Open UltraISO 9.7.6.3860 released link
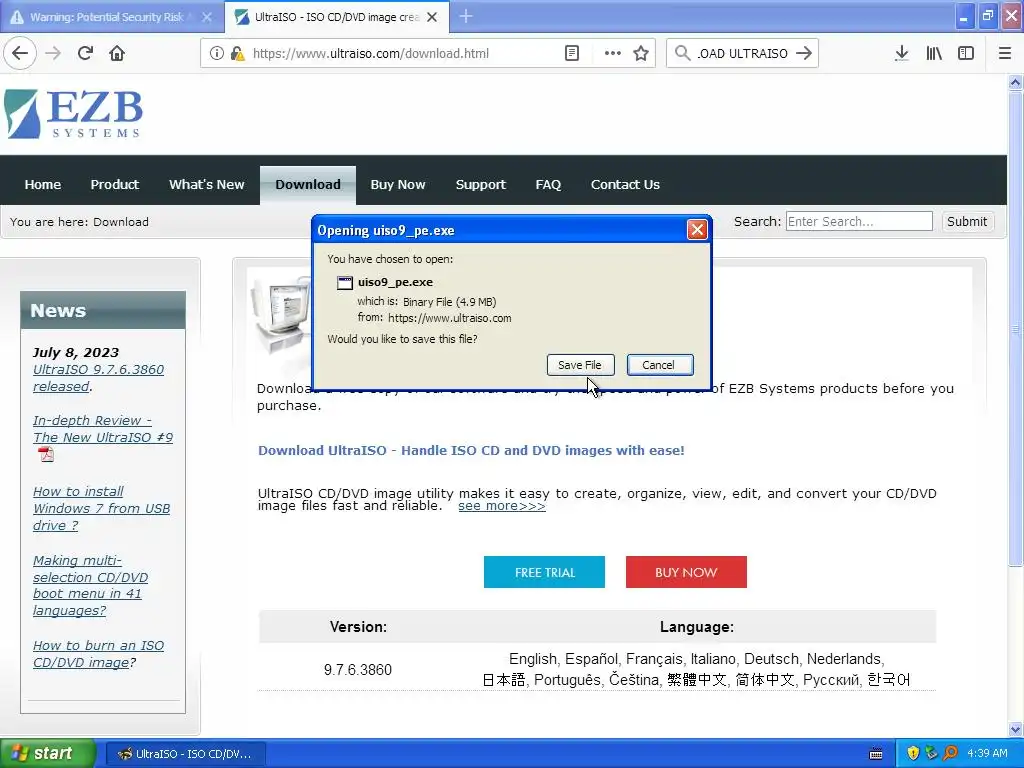 (x=98, y=377)
